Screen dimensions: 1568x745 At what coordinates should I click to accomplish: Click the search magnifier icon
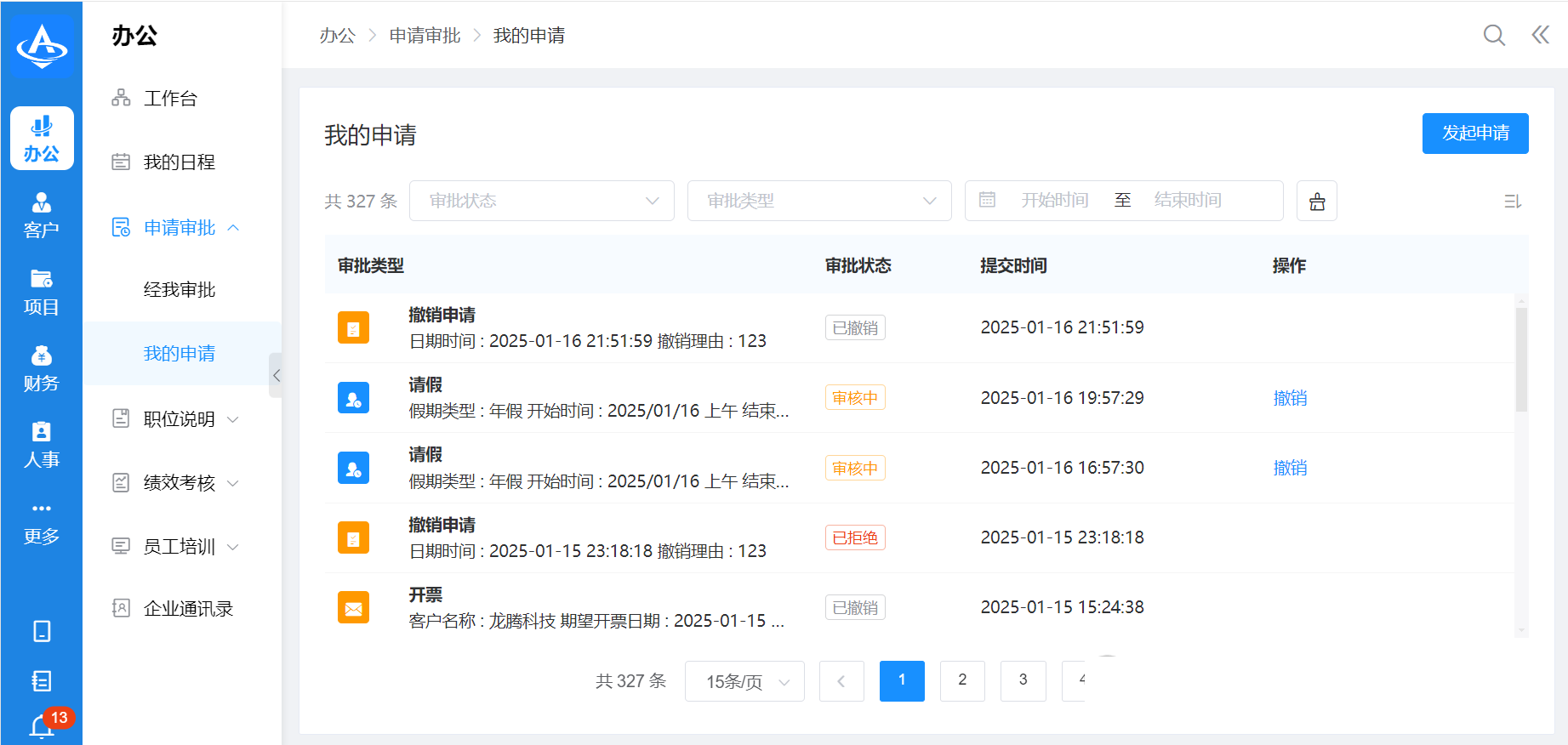(1493, 35)
